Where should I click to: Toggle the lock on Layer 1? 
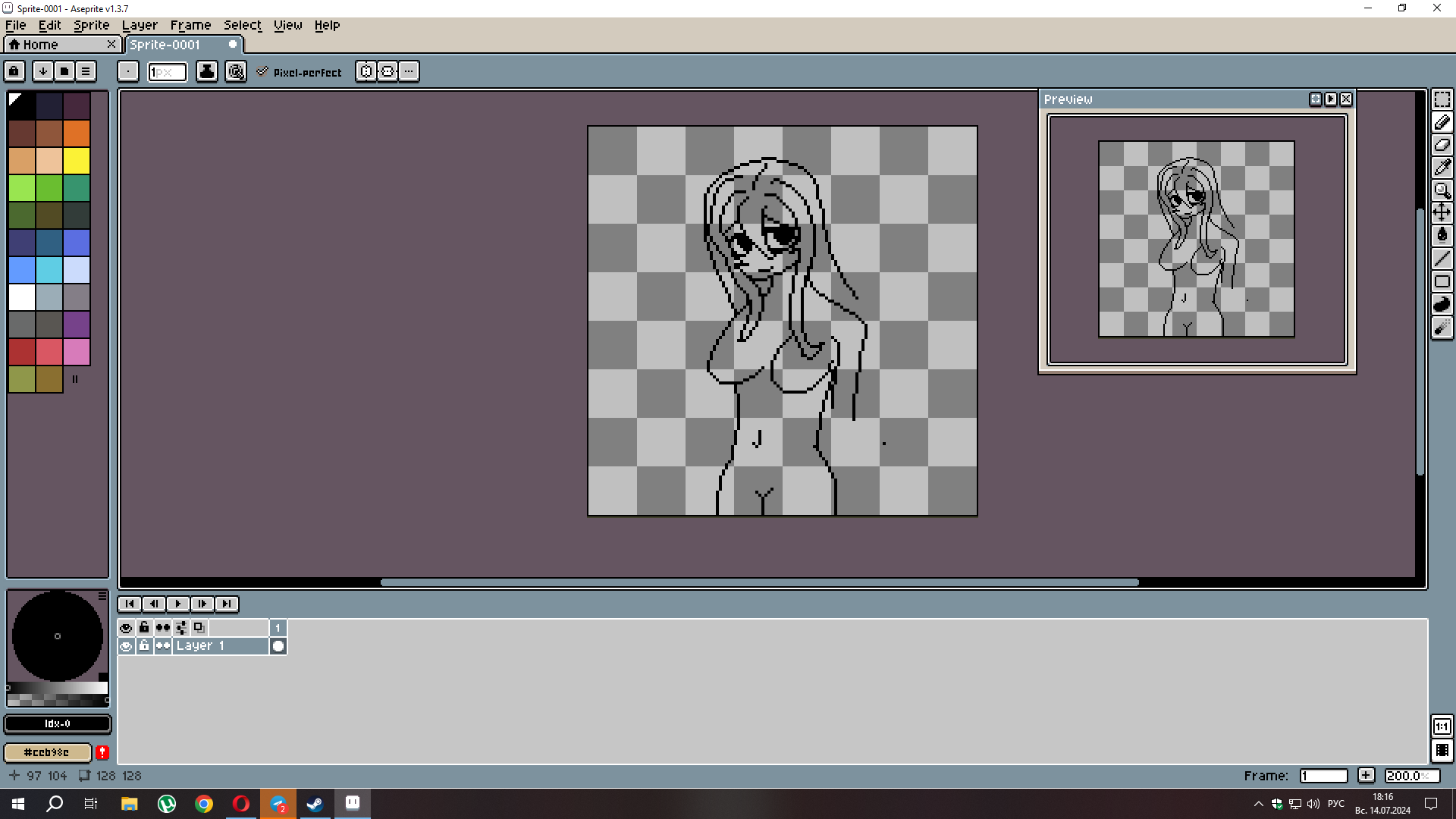[144, 646]
